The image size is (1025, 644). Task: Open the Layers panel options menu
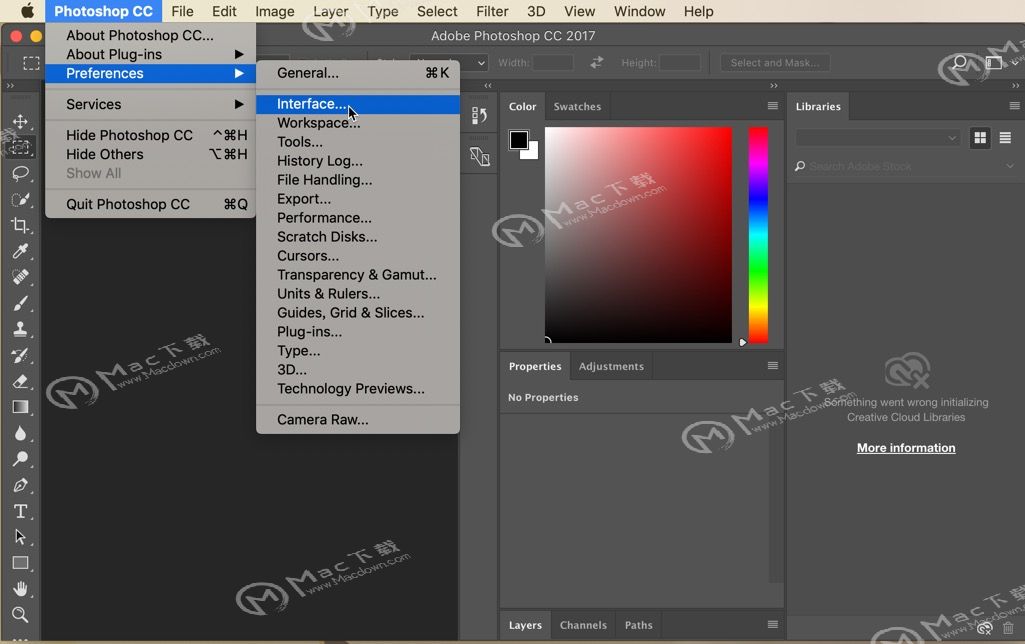point(773,624)
